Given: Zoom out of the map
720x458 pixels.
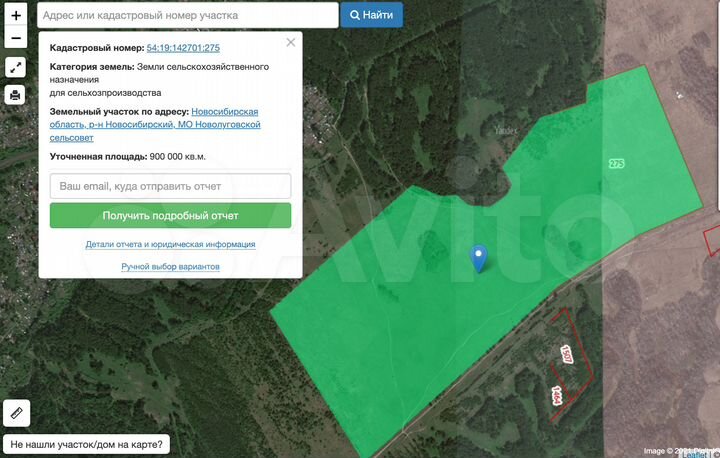Looking at the screenshot, I should pyautogui.click(x=16, y=39).
